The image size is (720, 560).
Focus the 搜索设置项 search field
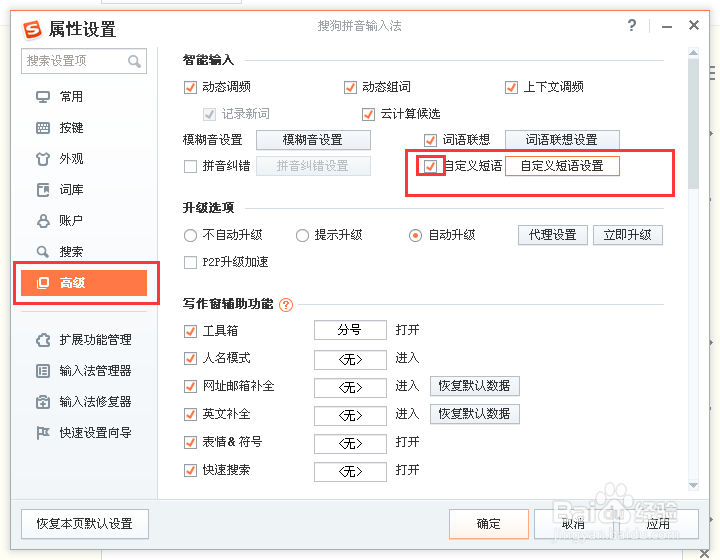tap(84, 61)
